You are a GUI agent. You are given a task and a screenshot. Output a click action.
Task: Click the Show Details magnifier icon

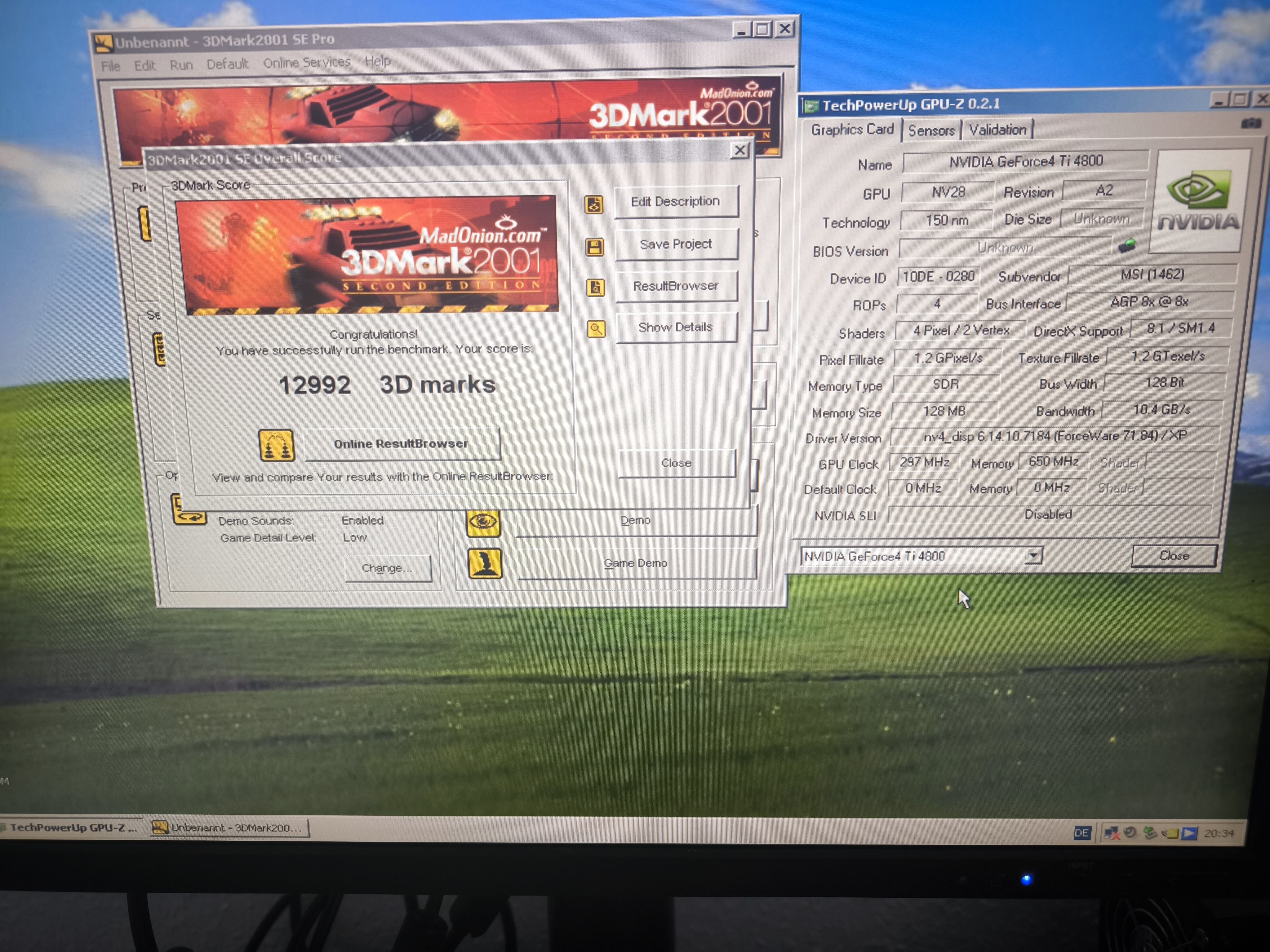click(x=596, y=329)
